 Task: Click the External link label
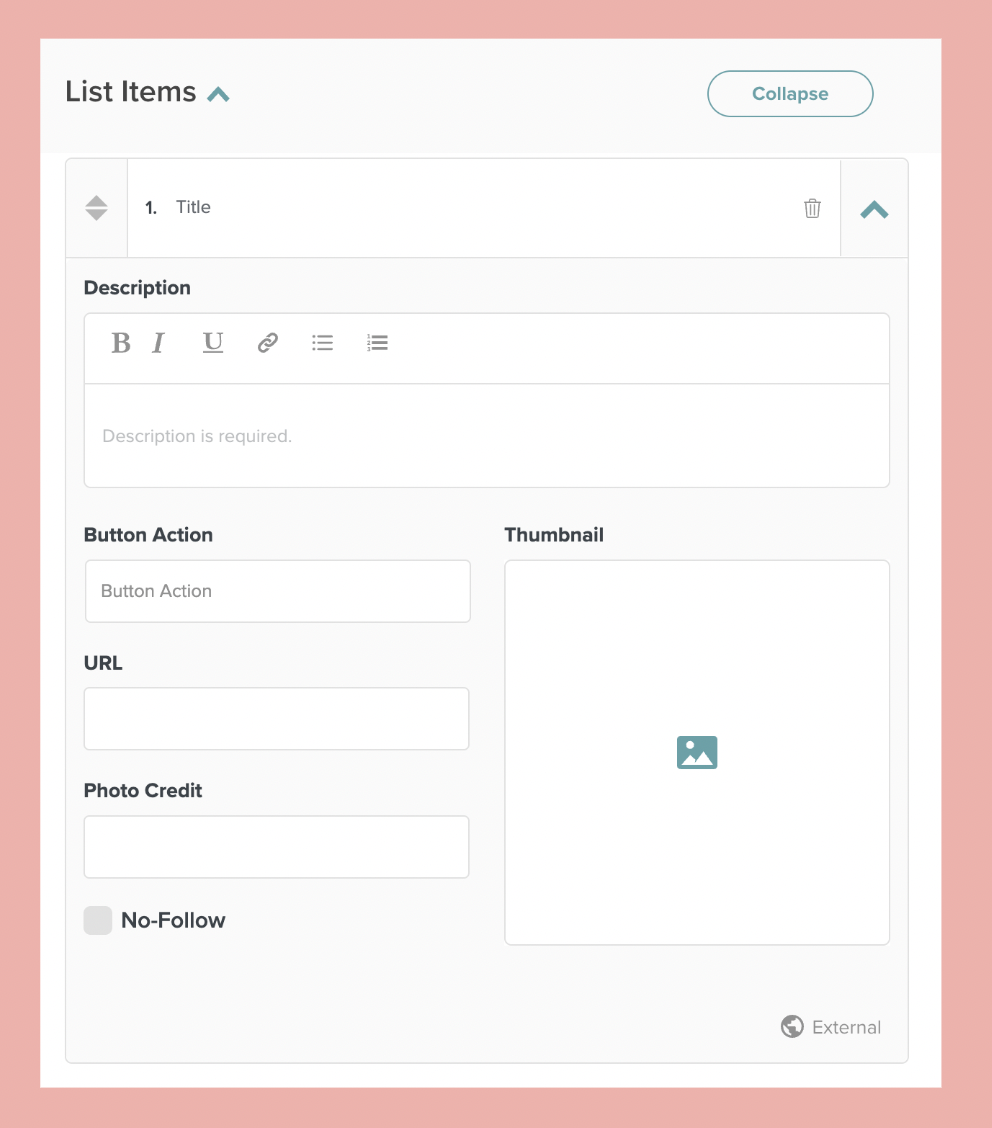(846, 1027)
